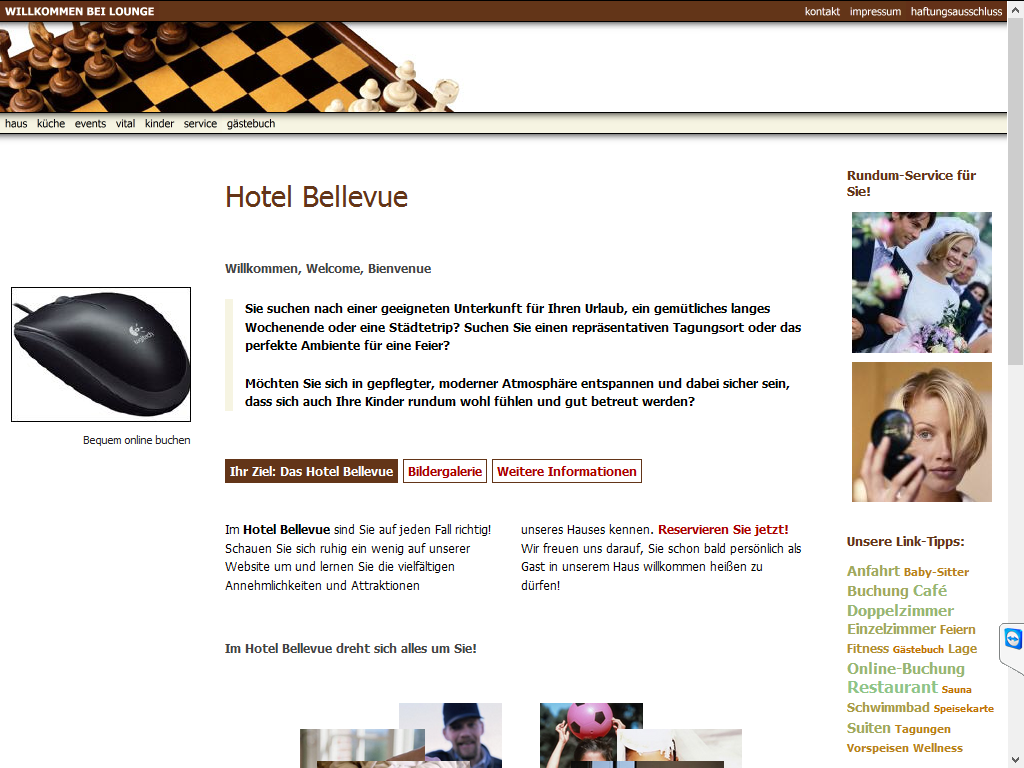Open the haftungsausschluss link
Screen dimensions: 1024x768
coord(956,11)
